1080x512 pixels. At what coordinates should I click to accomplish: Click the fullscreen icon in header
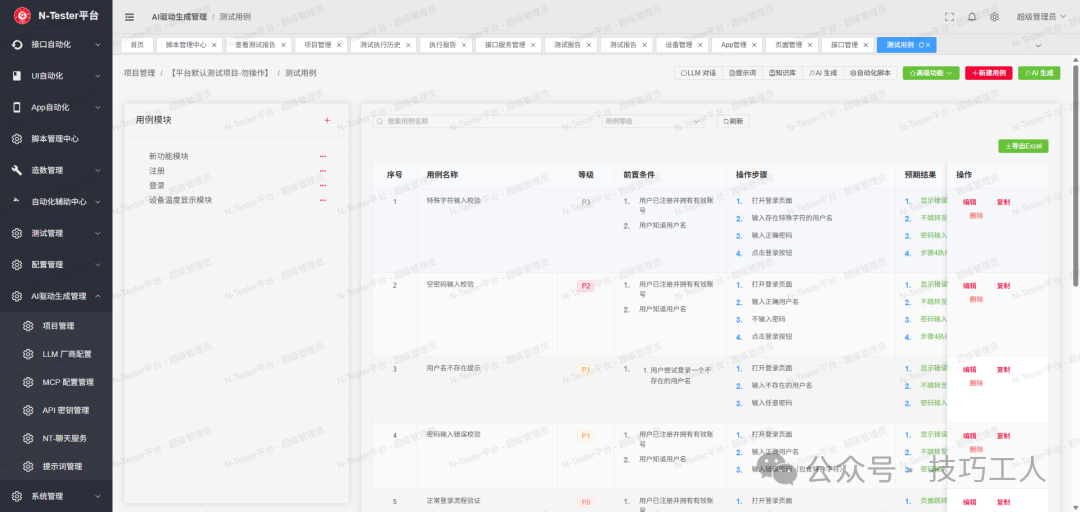[949, 17]
